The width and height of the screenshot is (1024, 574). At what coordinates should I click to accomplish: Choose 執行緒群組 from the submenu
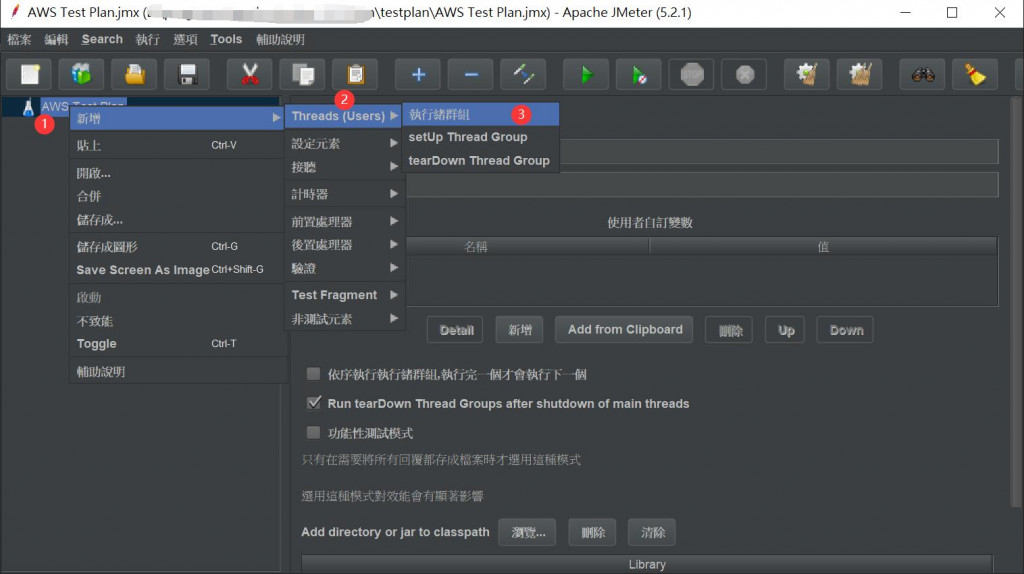[x=481, y=114]
